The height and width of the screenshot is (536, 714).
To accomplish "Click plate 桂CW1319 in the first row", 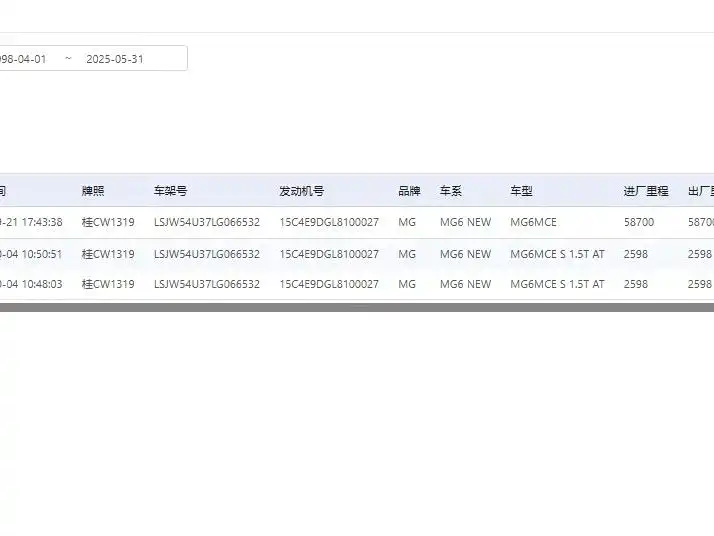I will coord(108,222).
